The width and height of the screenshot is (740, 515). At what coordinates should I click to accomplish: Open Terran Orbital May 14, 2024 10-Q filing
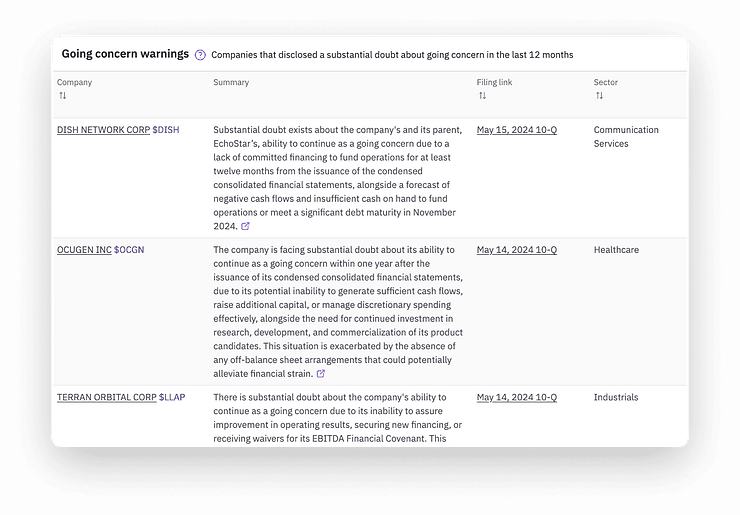[516, 398]
